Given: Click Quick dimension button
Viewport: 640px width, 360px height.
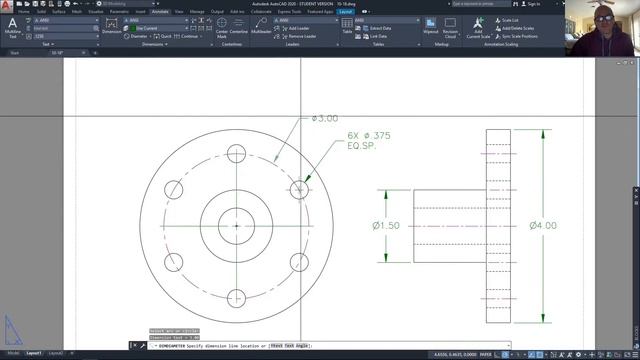Looking at the screenshot, I should (162, 36).
